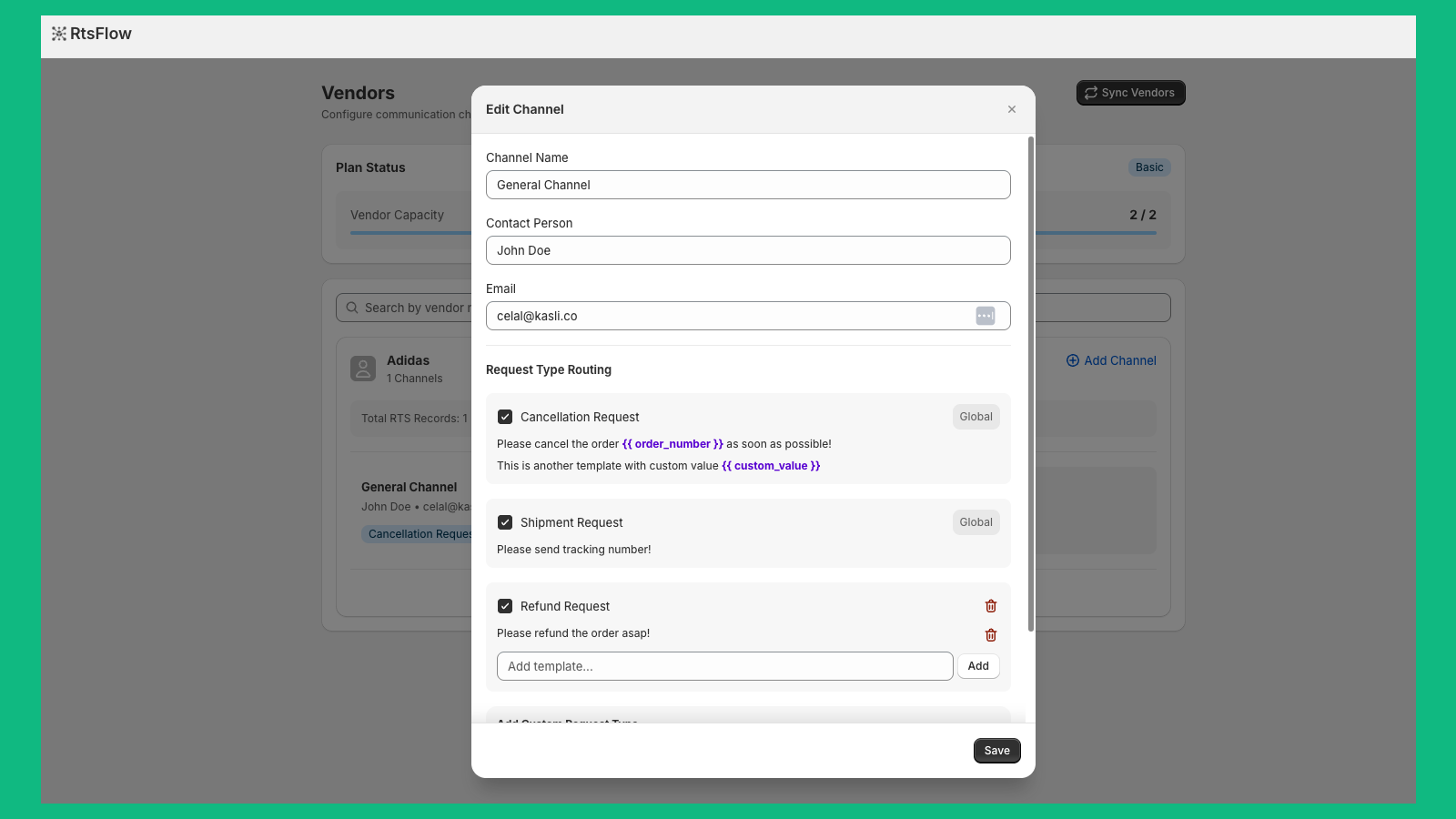Click the order_number template variable

672,444
